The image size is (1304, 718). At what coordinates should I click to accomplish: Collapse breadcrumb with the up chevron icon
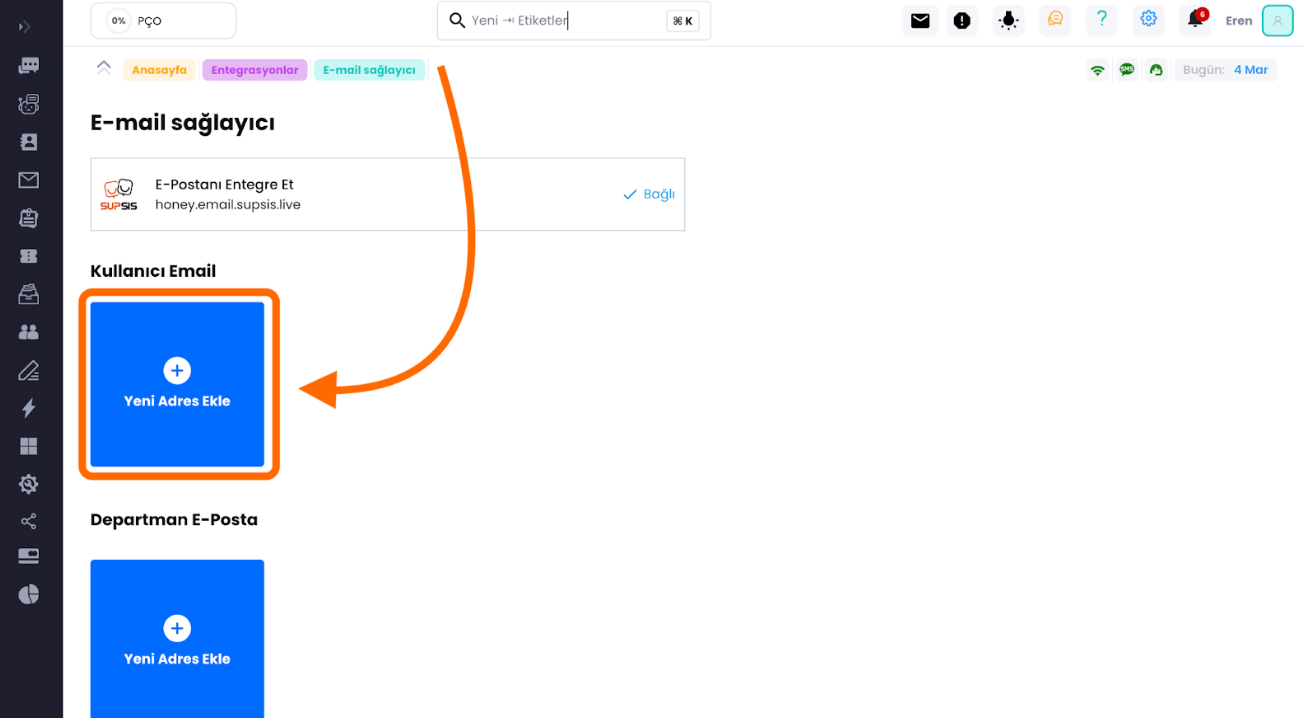click(x=103, y=68)
